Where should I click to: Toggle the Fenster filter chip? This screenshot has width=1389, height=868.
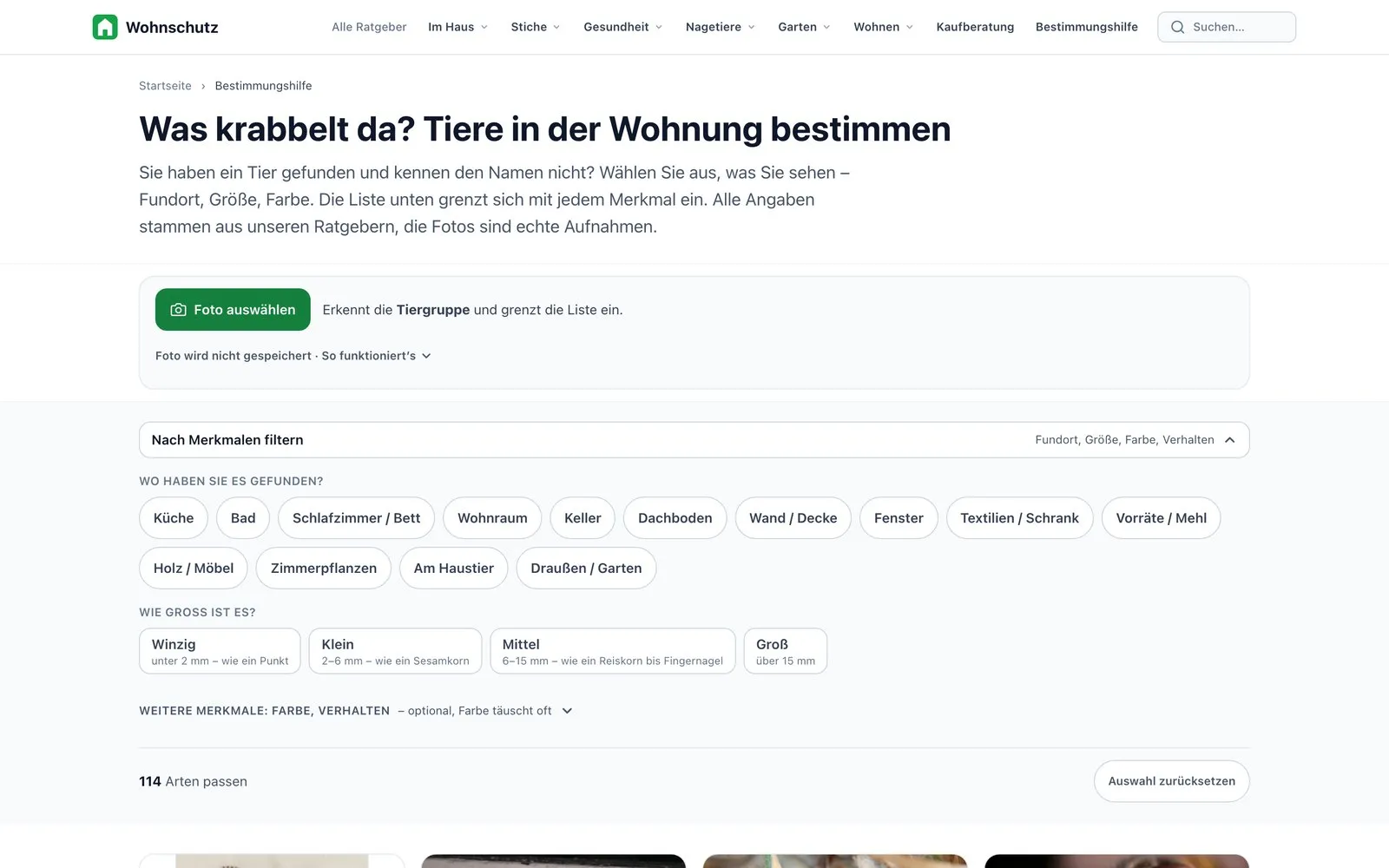pos(899,518)
